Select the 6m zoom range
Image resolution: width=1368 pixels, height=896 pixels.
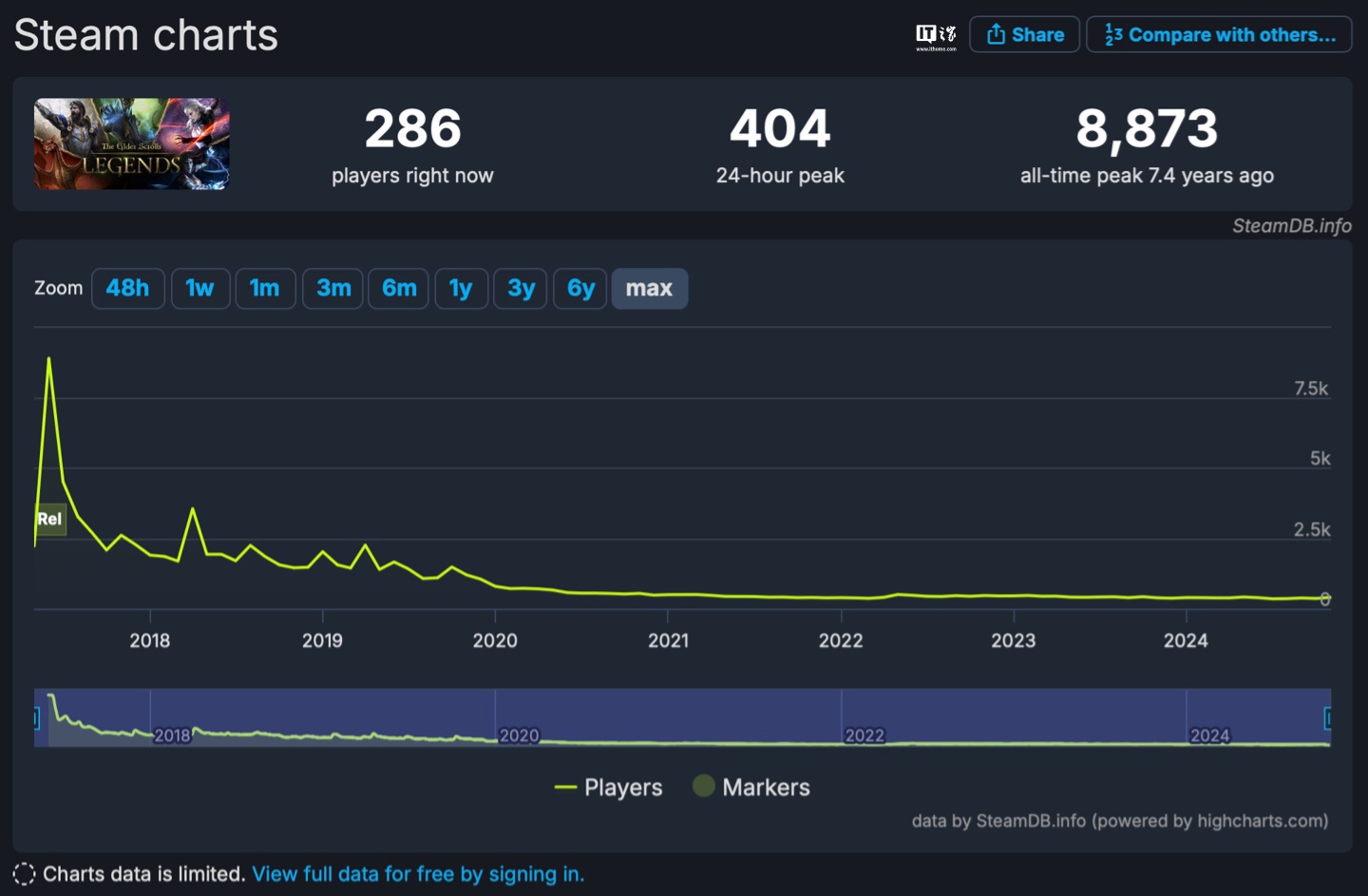click(x=399, y=288)
